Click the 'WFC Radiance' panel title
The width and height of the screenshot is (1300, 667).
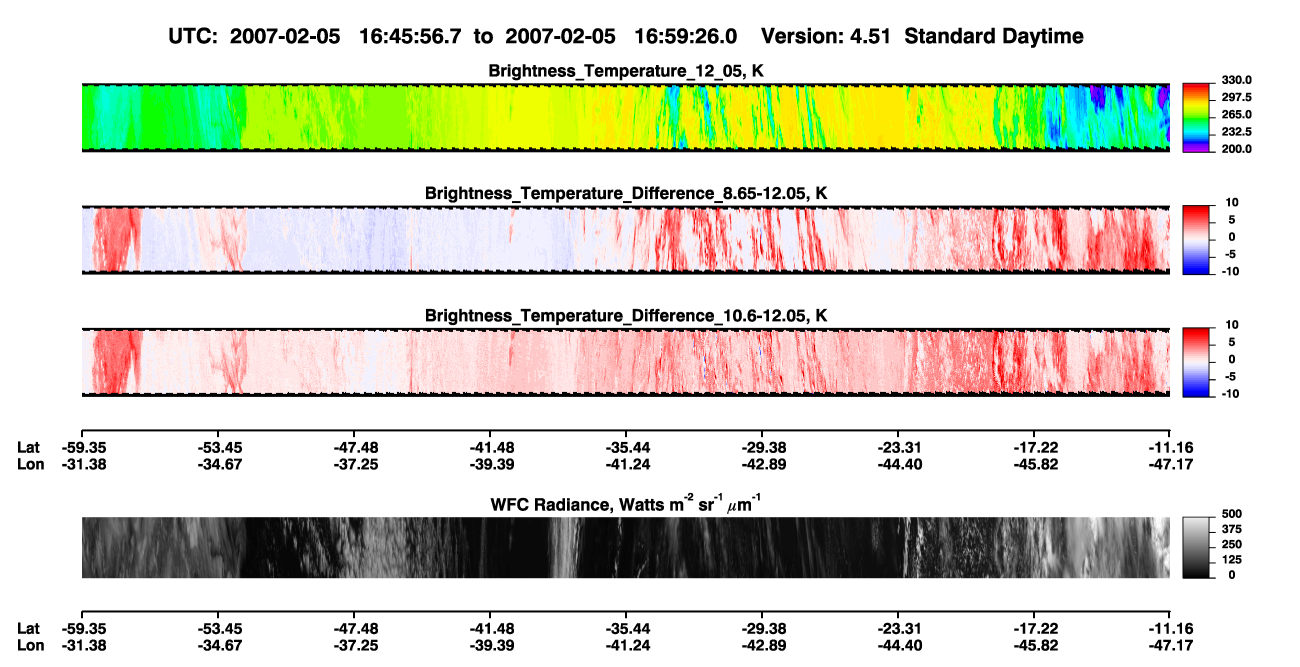(x=626, y=503)
